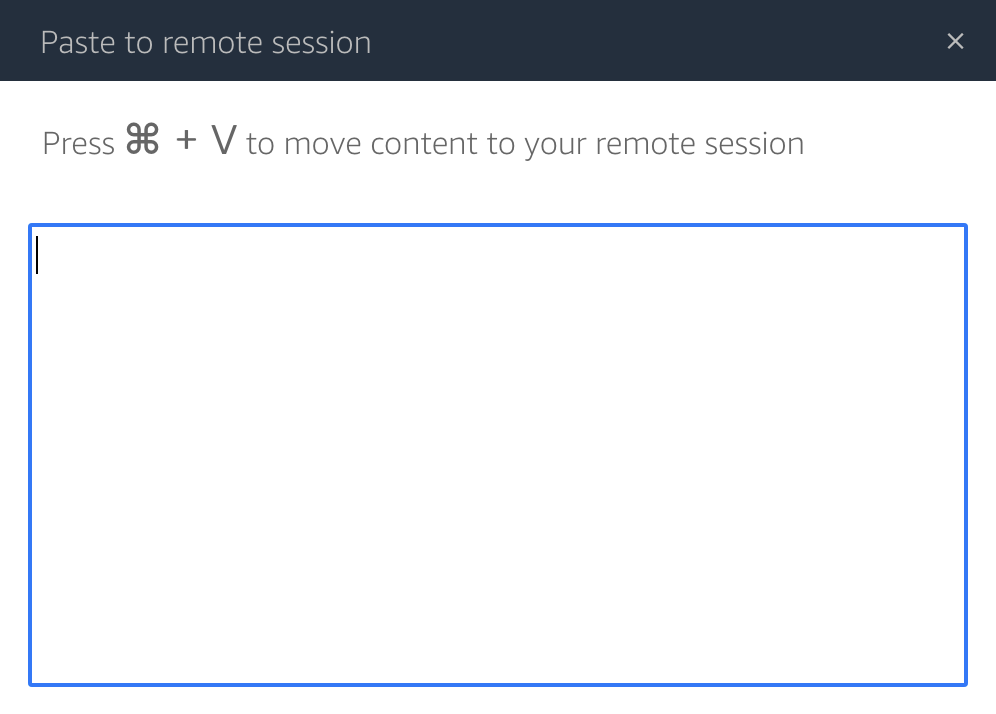Close the Paste to remote session dialog
Viewport: 996px width, 714px height.
955,41
